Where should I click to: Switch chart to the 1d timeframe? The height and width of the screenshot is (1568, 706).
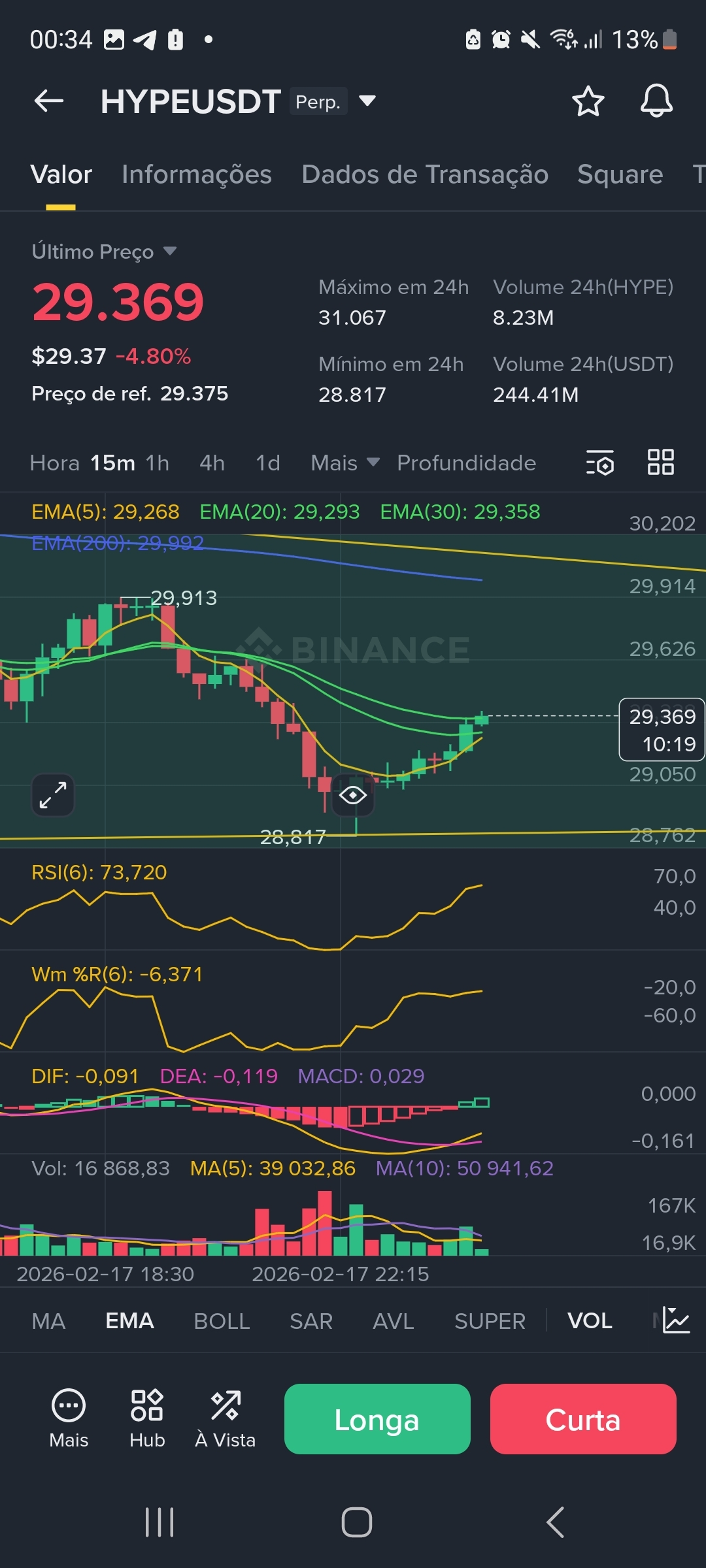tap(268, 463)
